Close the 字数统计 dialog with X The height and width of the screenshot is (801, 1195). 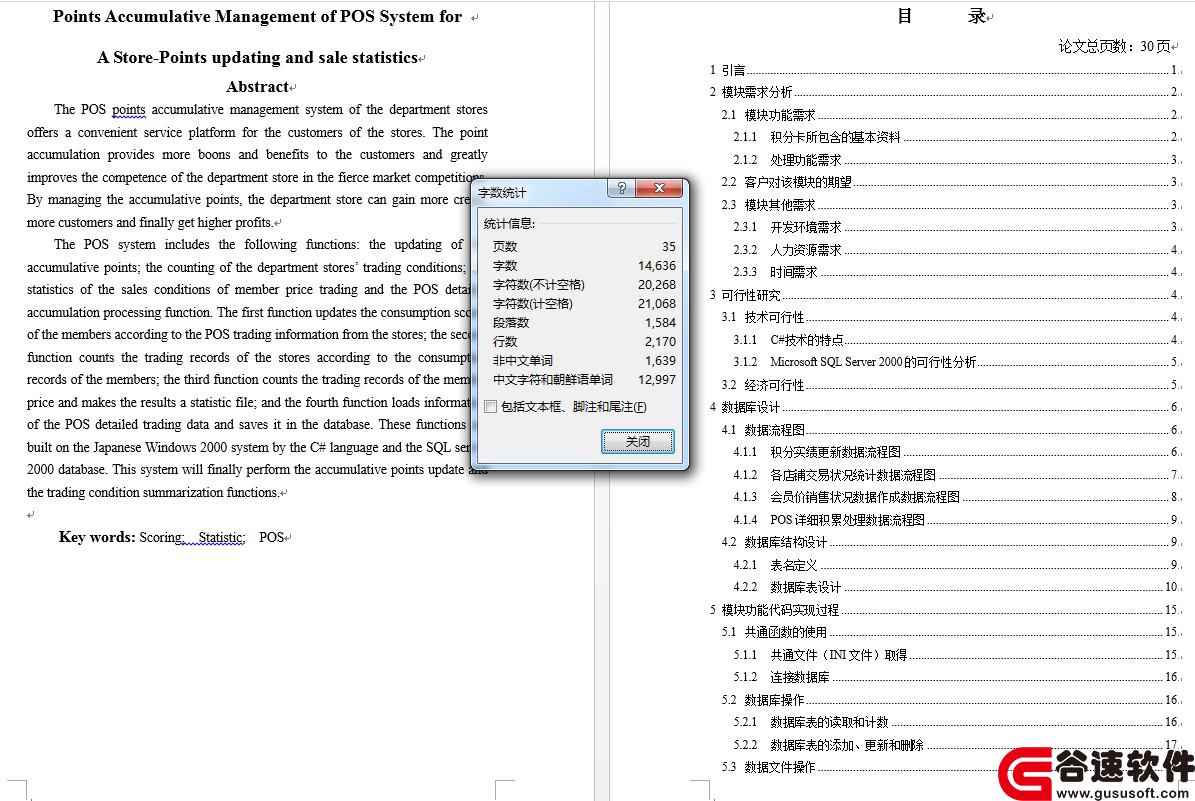tap(659, 188)
